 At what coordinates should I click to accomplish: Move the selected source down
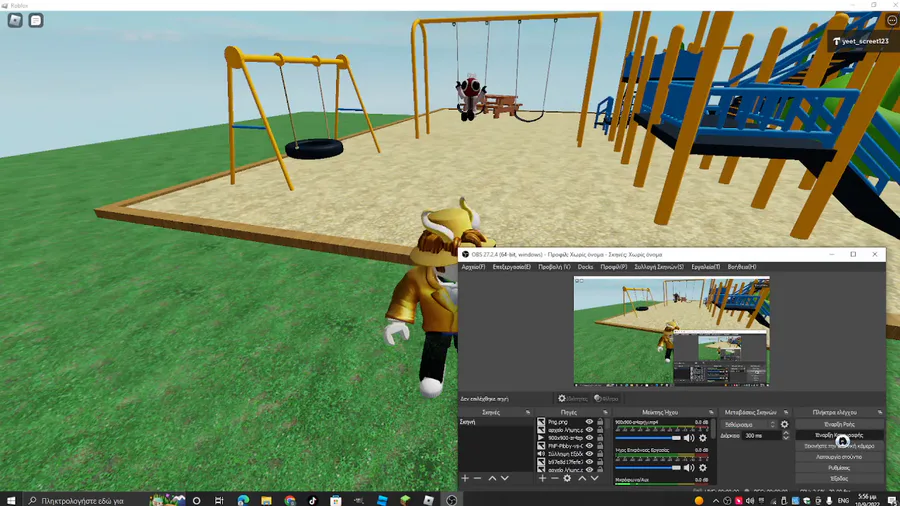[x=595, y=478]
